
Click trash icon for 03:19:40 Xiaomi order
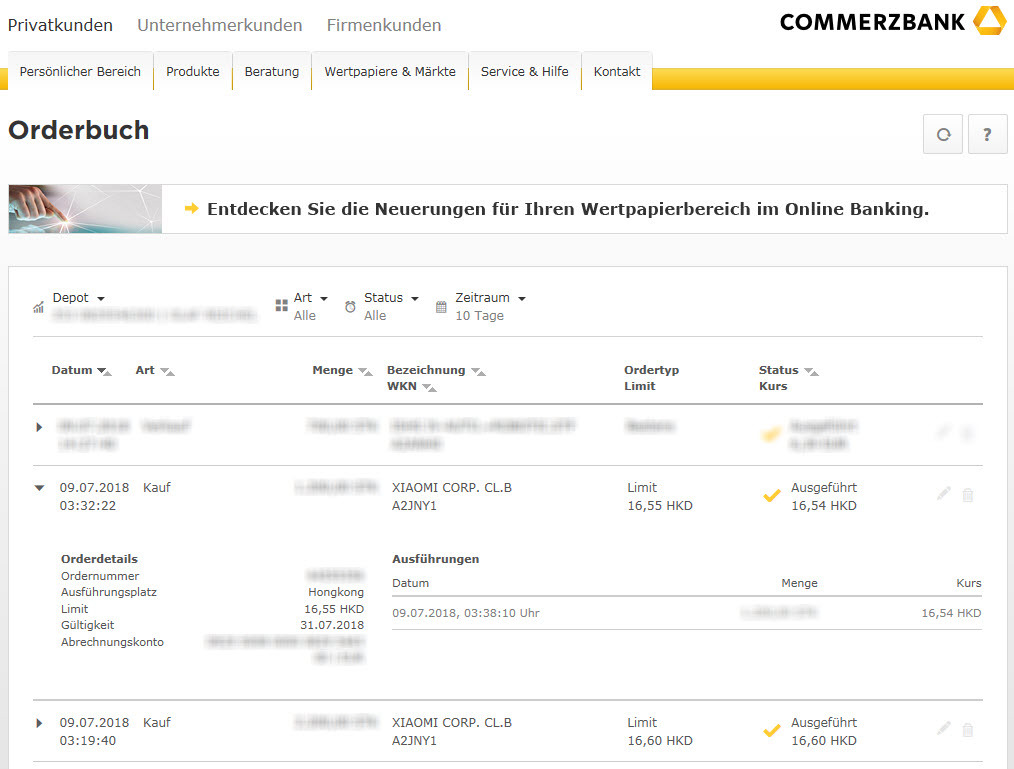tap(968, 730)
